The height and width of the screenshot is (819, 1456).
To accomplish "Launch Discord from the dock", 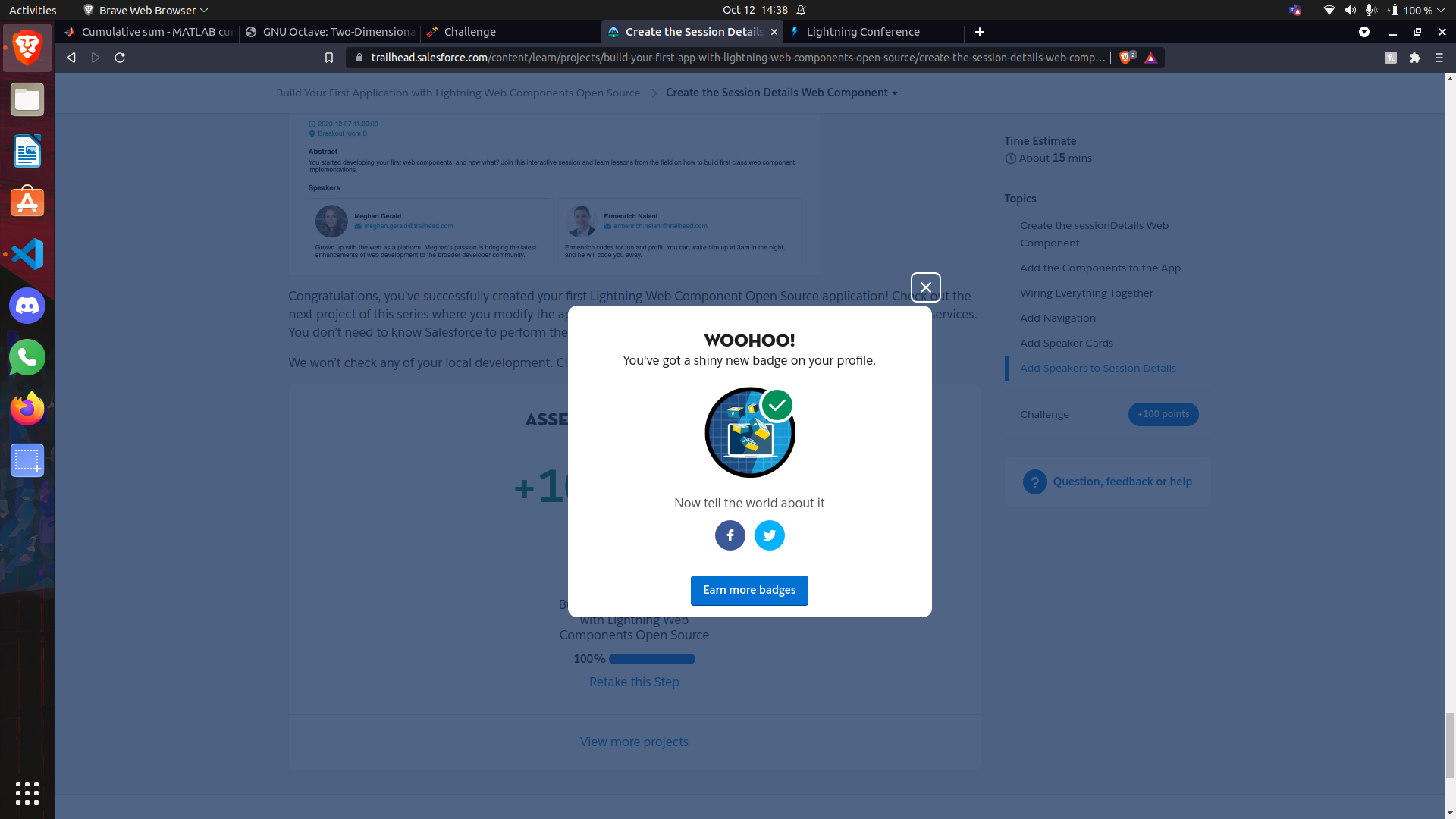I will tap(27, 306).
